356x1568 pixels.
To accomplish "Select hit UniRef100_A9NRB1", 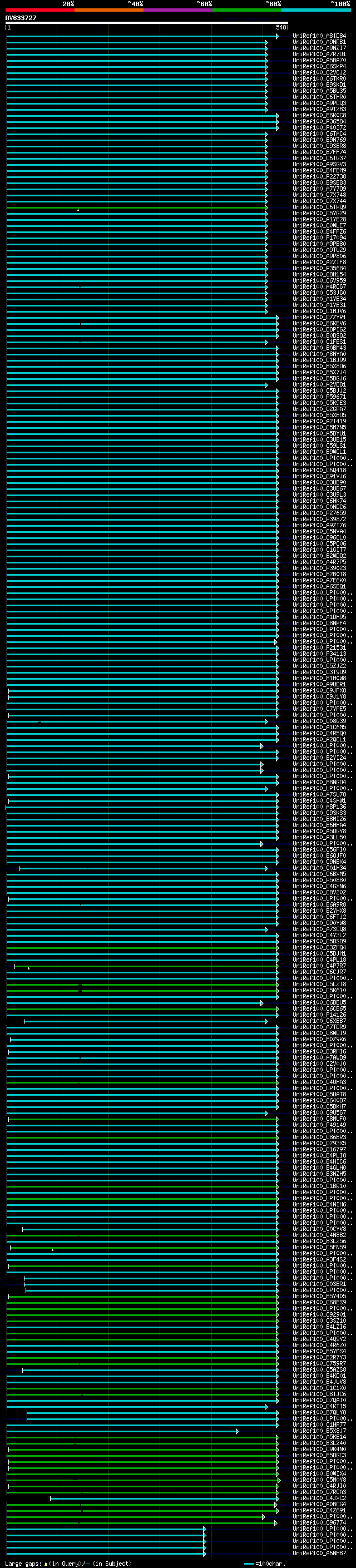I will pyautogui.click(x=319, y=43).
